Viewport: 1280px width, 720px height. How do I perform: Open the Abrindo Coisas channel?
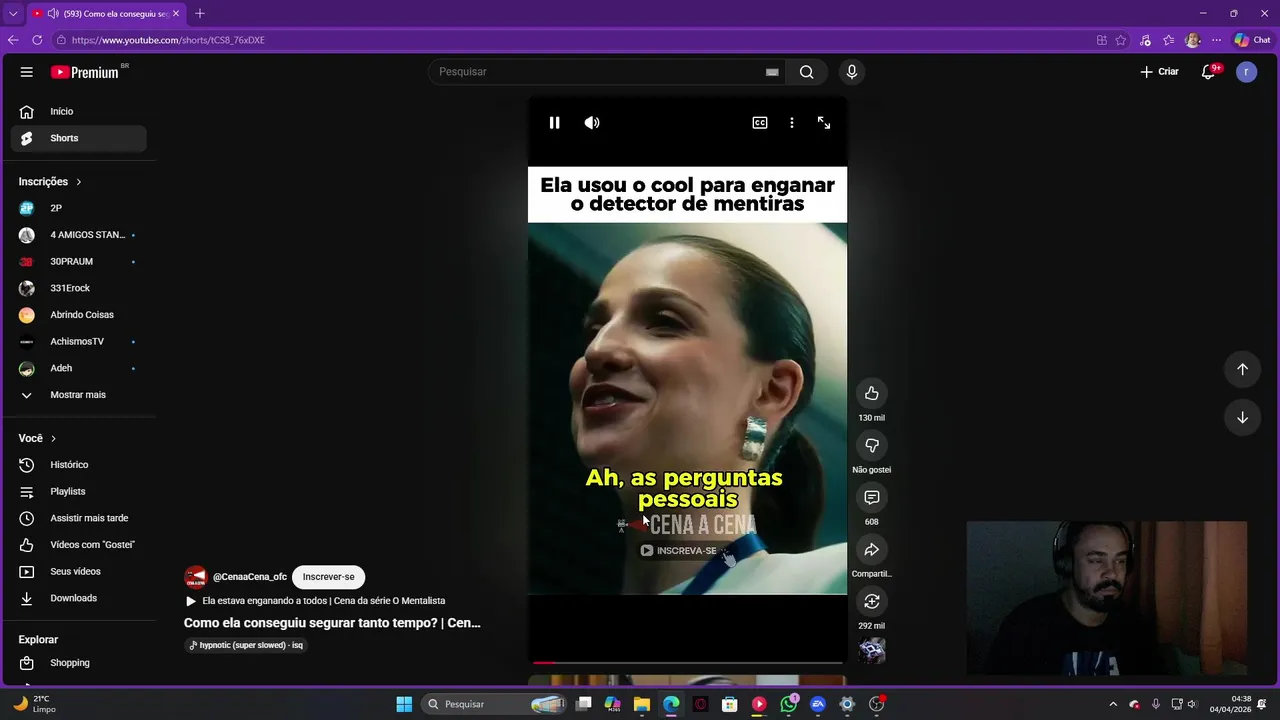(79, 315)
